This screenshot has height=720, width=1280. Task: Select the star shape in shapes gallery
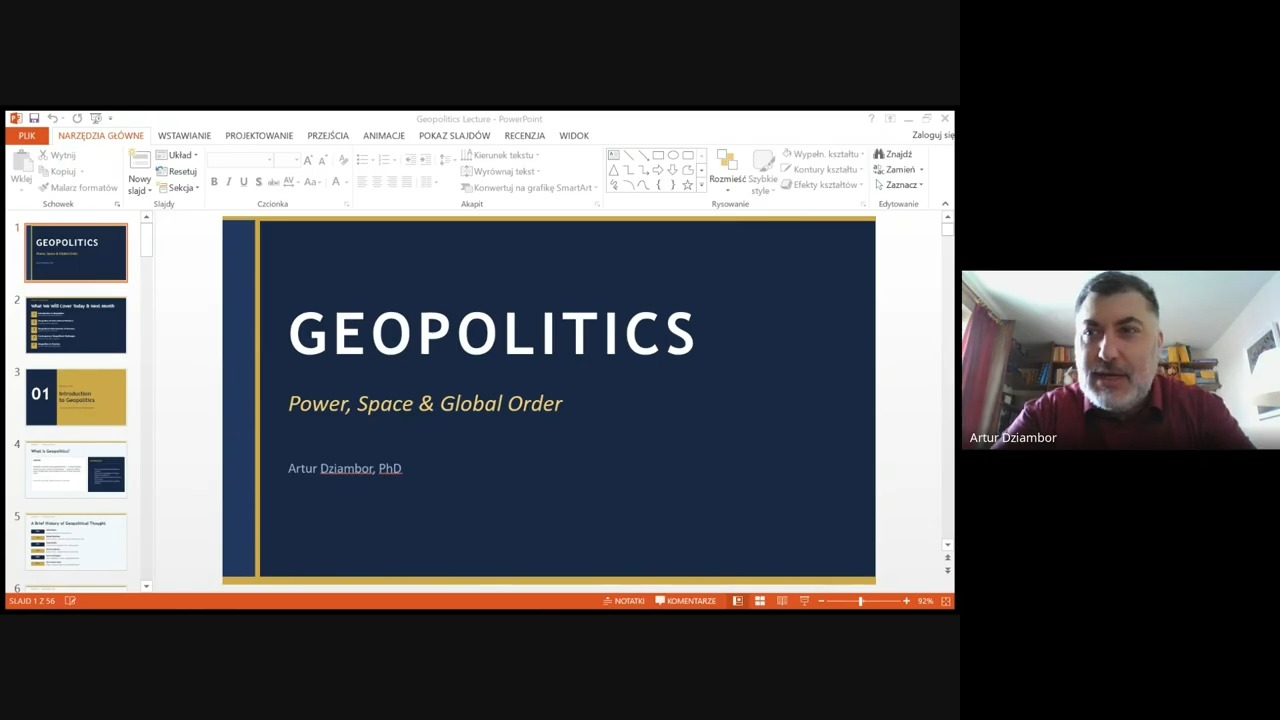687,185
